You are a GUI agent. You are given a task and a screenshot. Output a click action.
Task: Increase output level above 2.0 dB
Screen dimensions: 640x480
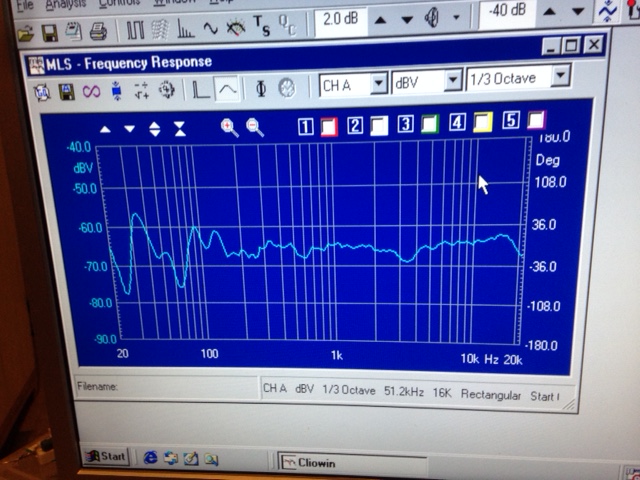[380, 20]
